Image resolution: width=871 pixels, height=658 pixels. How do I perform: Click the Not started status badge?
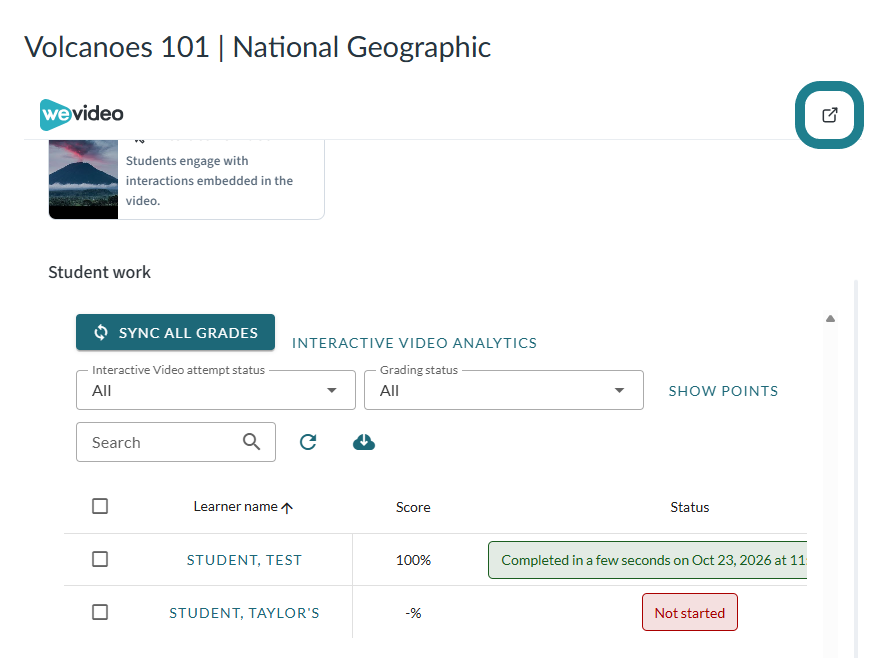pyautogui.click(x=690, y=612)
